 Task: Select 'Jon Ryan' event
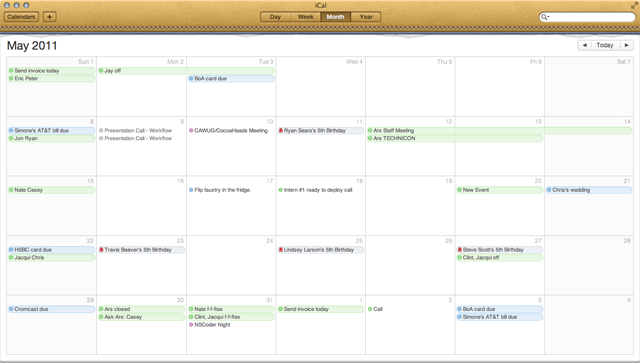[x=51, y=138]
